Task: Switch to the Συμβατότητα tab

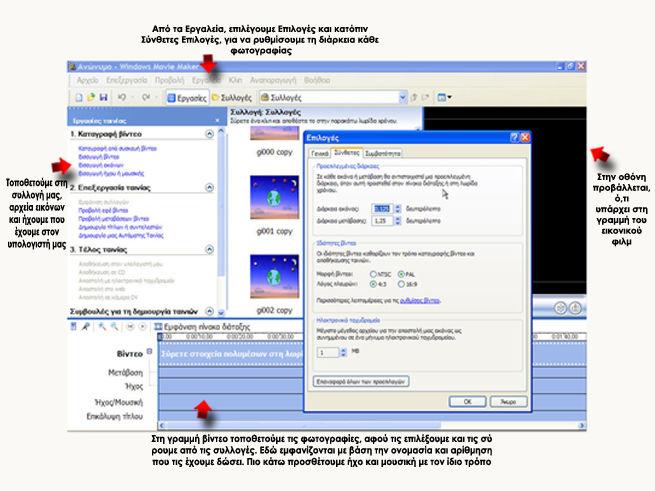Action: point(383,153)
